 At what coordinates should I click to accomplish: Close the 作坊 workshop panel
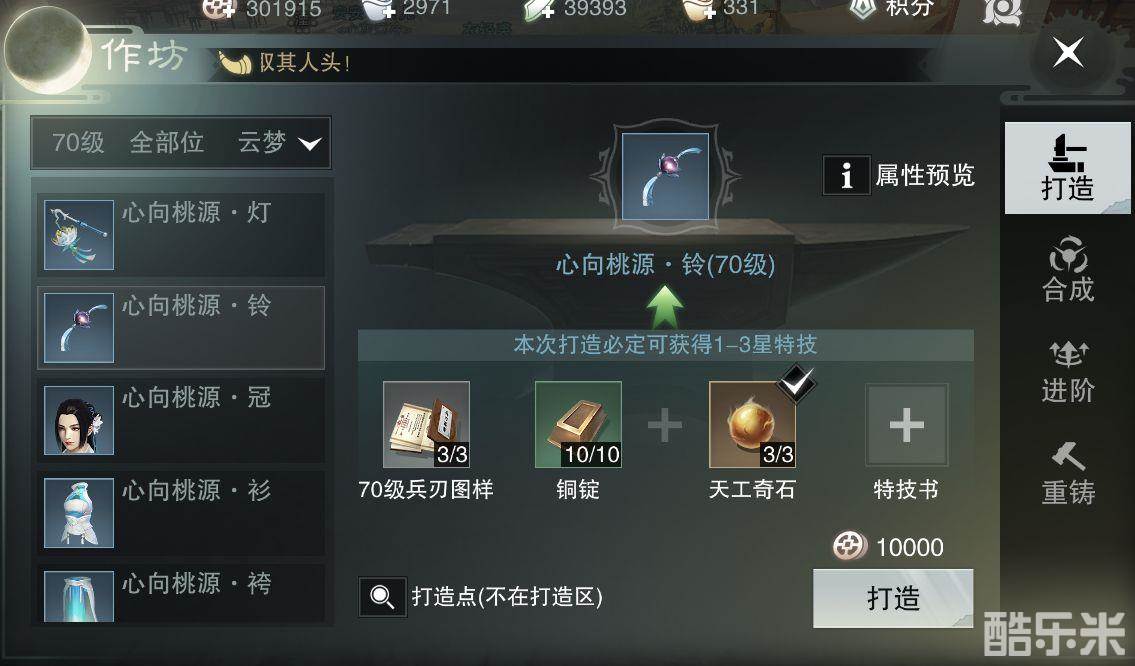click(x=1068, y=53)
